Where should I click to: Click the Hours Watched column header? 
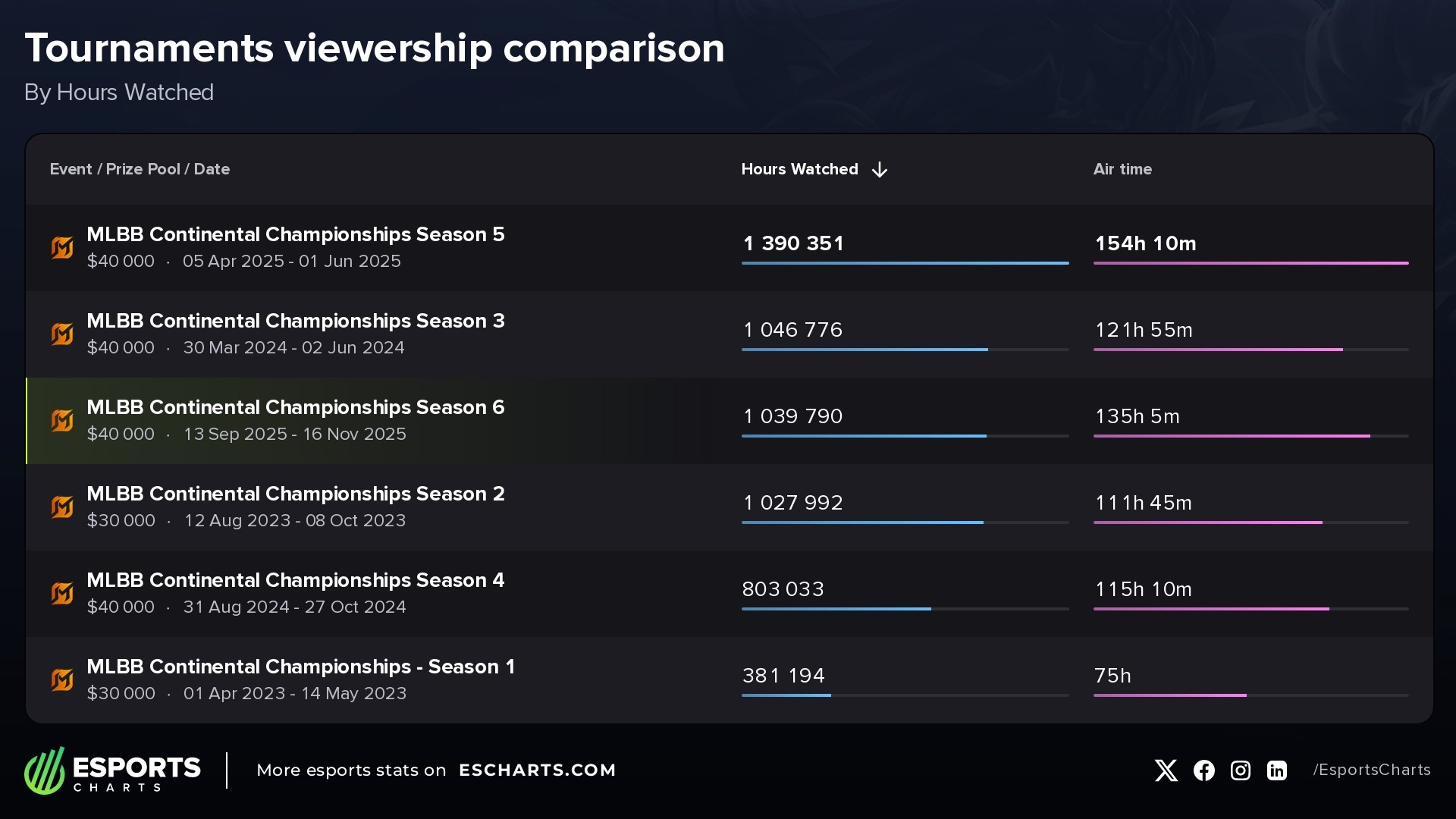tap(799, 169)
